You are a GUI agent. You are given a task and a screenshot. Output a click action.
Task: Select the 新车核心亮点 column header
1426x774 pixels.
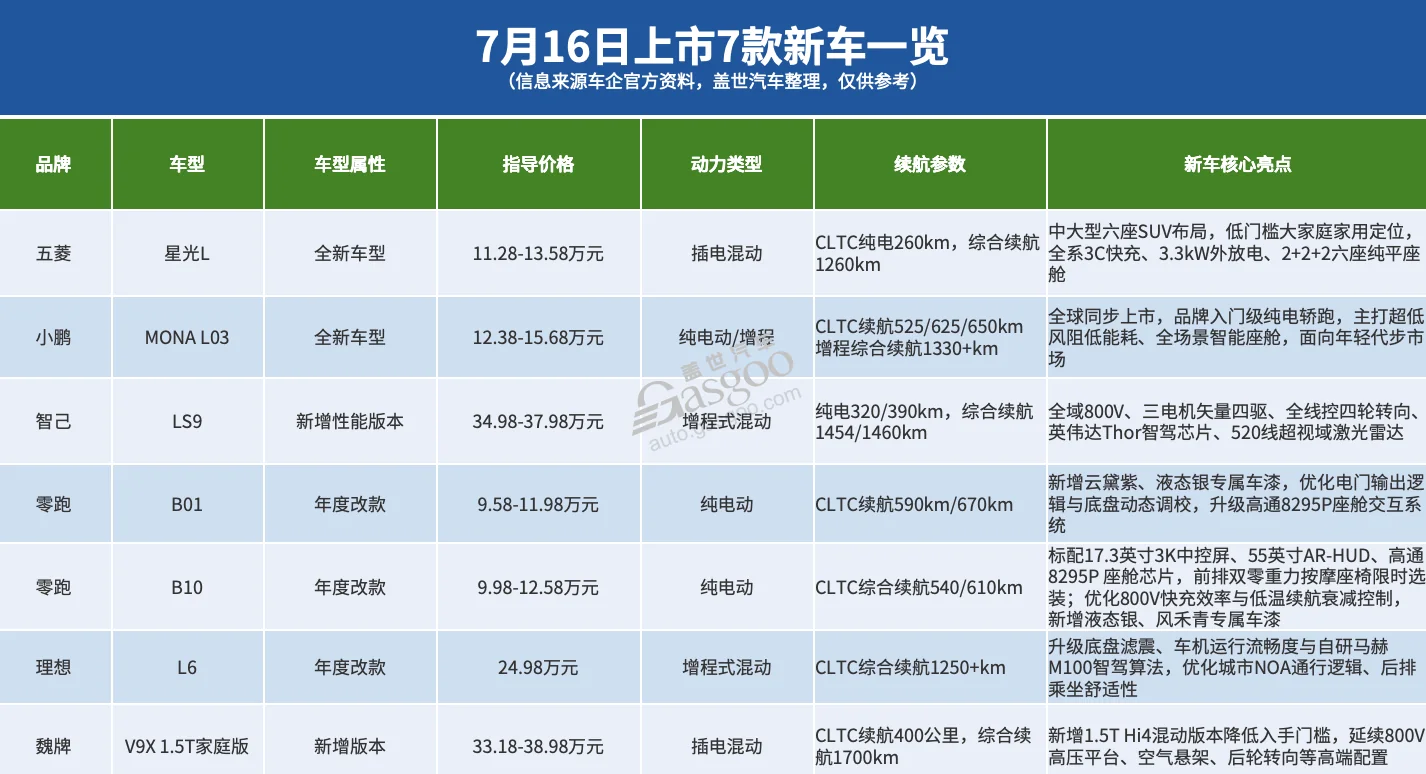(x=1237, y=164)
